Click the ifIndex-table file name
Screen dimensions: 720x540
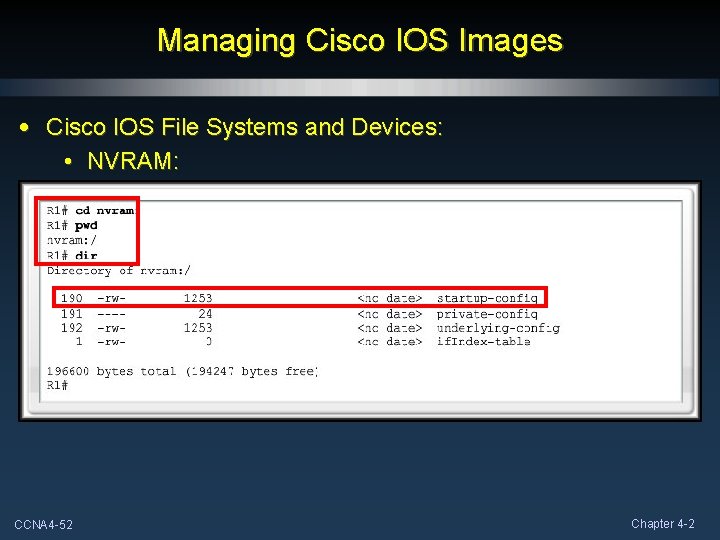(x=484, y=342)
